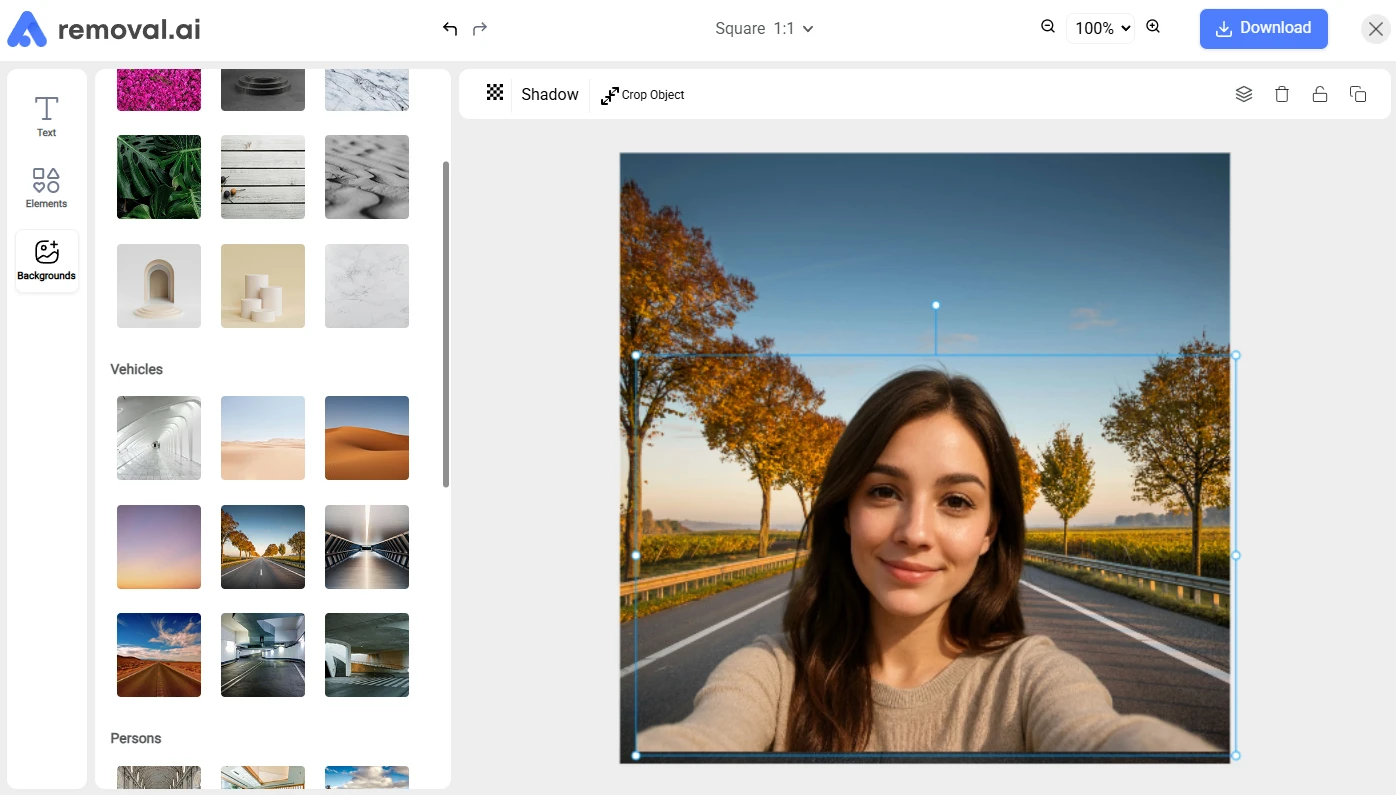Click the undo arrow icon

point(450,29)
